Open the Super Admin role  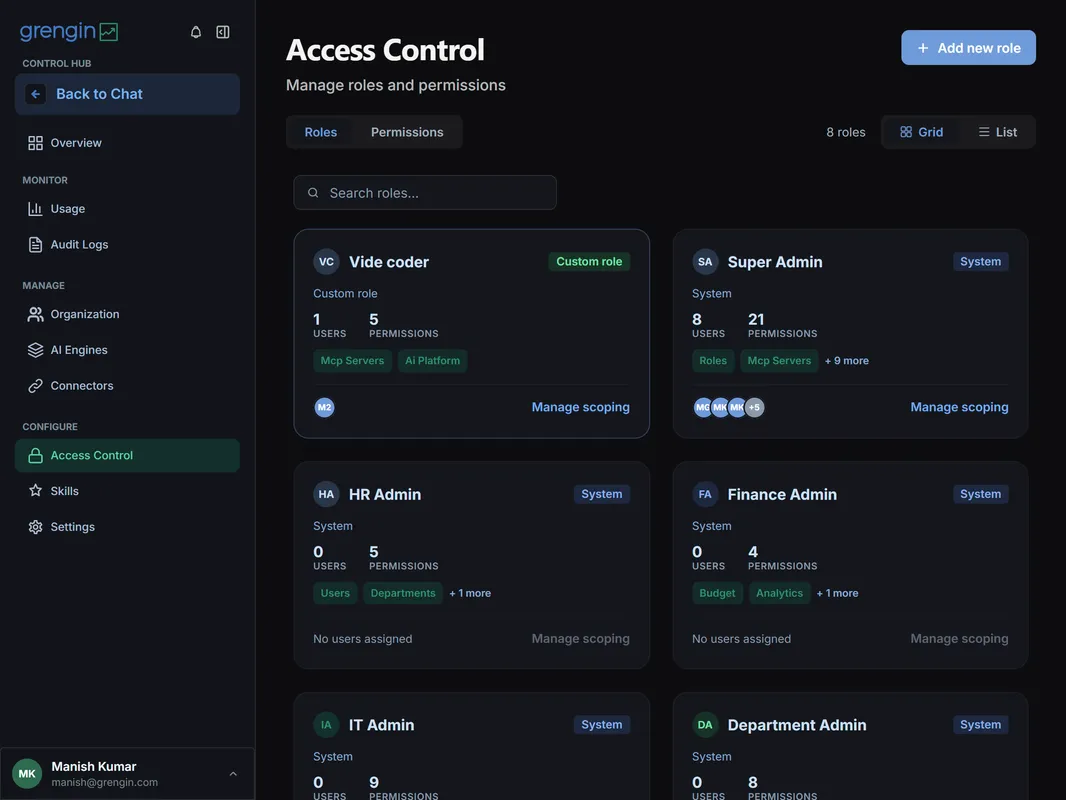point(775,262)
